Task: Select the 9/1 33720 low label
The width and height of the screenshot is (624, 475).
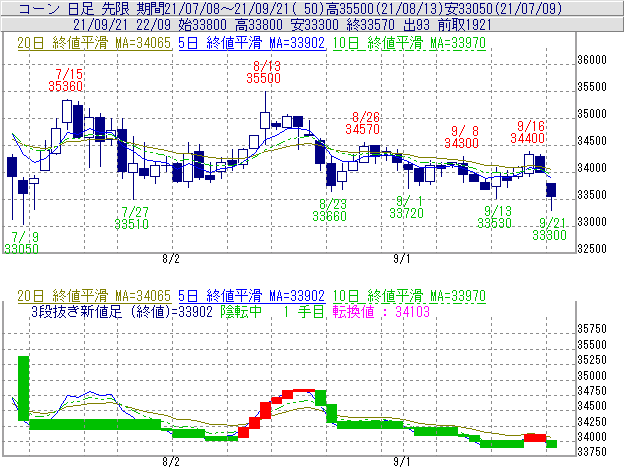Action: click(406, 207)
